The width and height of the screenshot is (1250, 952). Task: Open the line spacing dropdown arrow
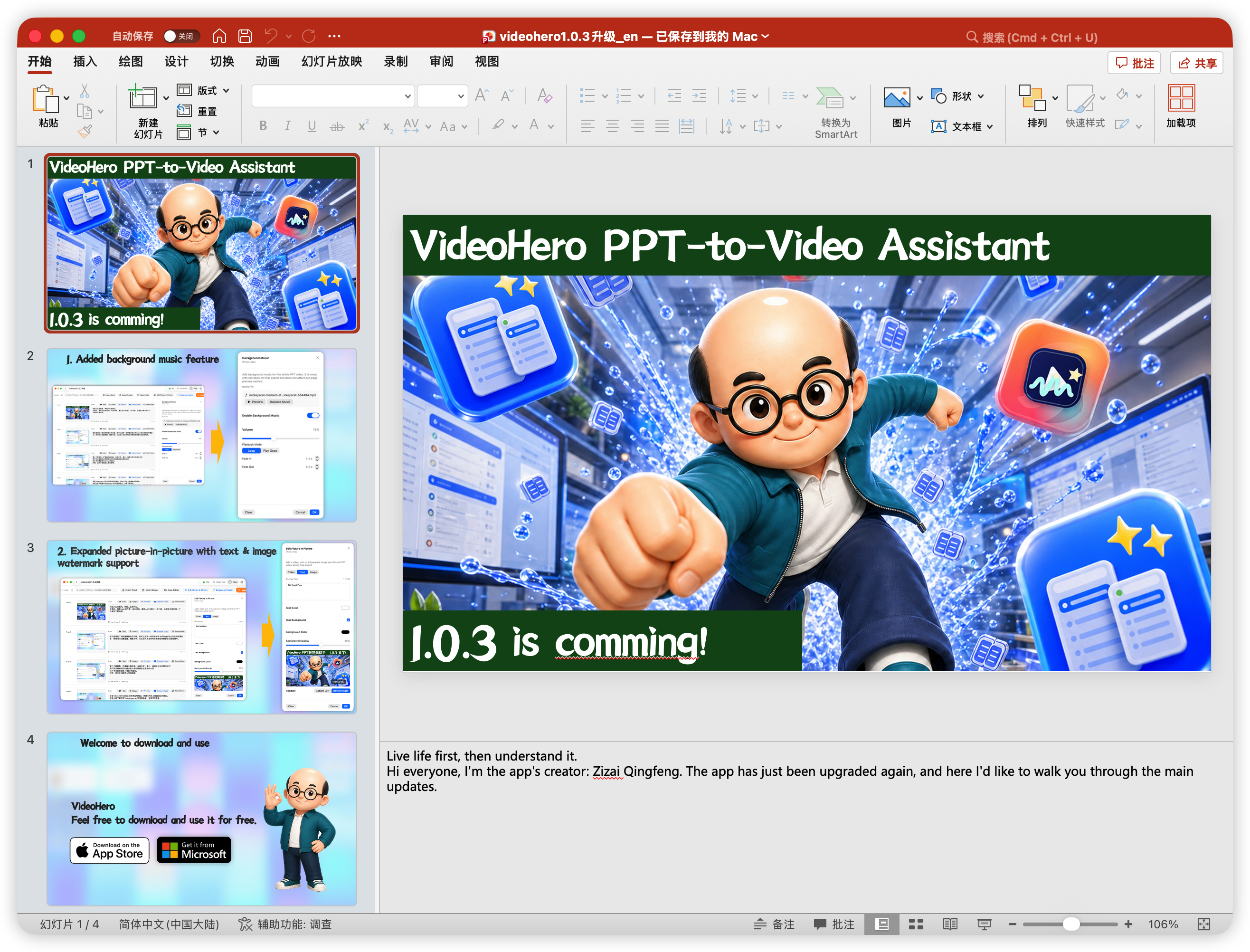click(x=755, y=96)
